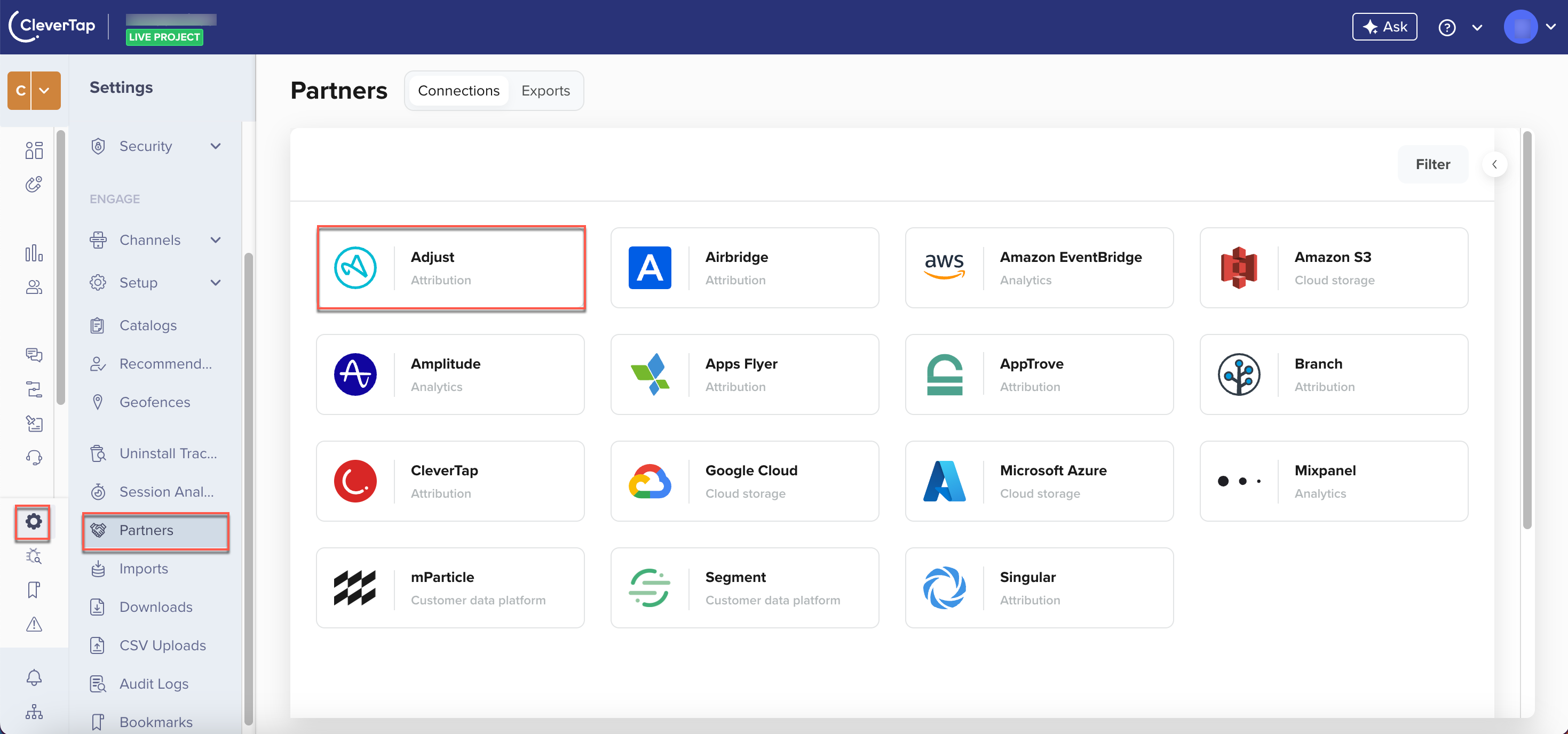Open Audit Logs in settings menu
Screen dimensions: 1568x734
(x=155, y=683)
